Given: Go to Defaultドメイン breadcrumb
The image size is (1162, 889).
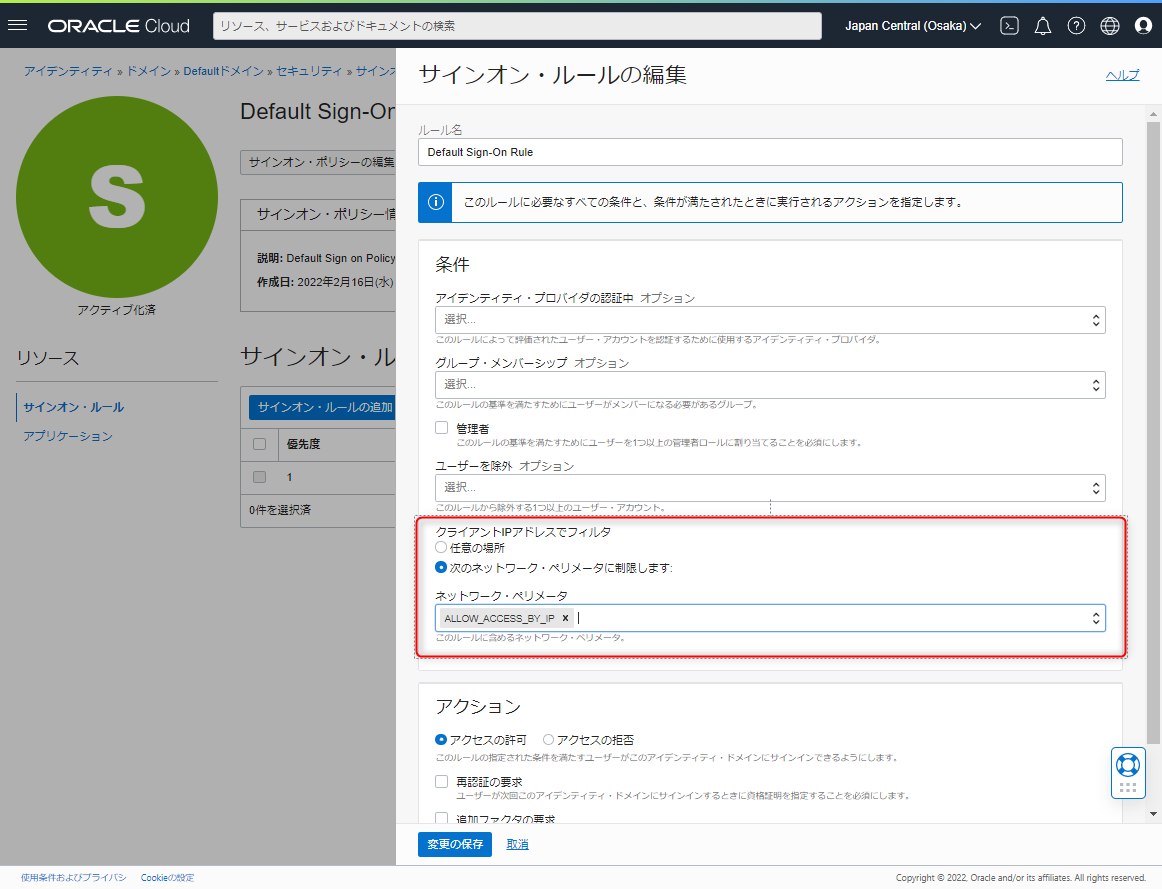Looking at the screenshot, I should 223,71.
